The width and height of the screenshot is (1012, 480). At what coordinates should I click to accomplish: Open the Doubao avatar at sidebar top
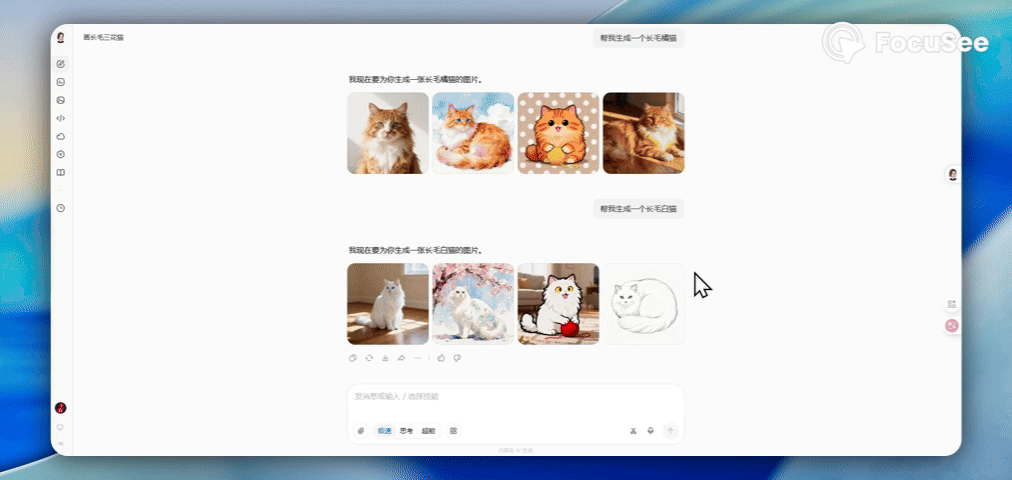click(61, 37)
